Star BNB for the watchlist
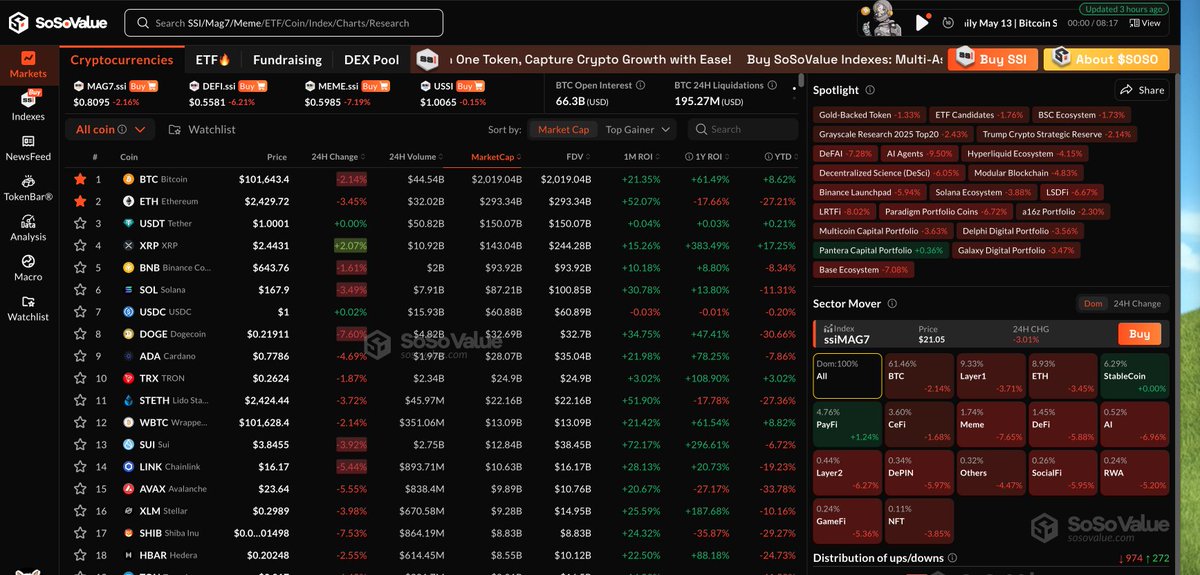1200x575 pixels. pos(80,267)
